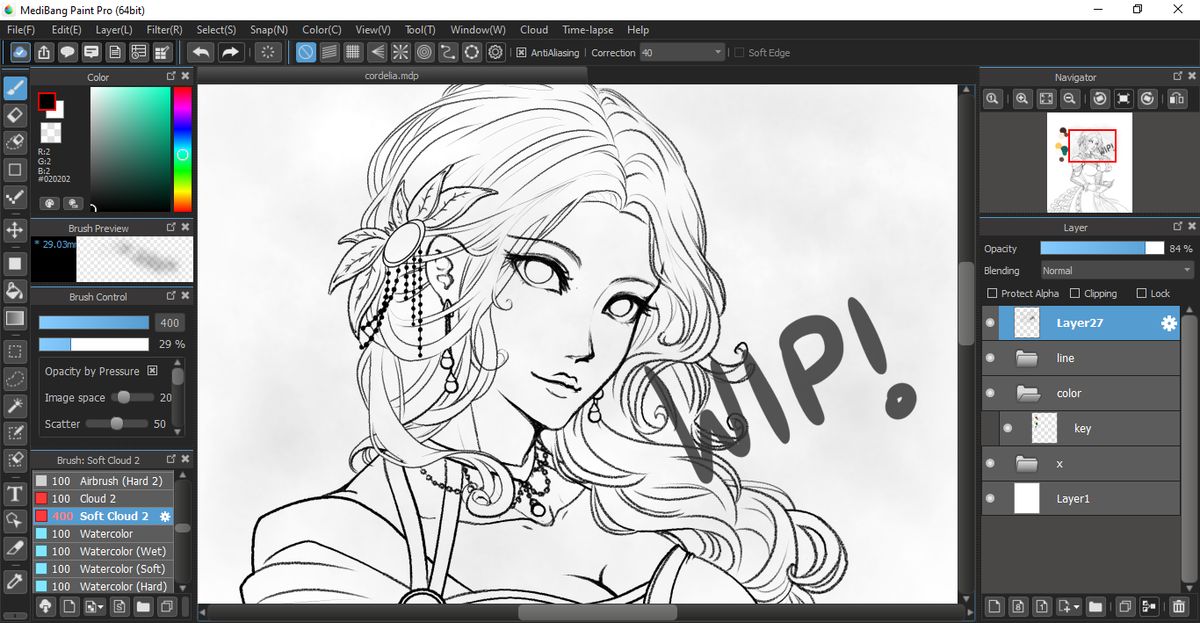Select the Text tool
The image size is (1200, 623).
pos(15,494)
